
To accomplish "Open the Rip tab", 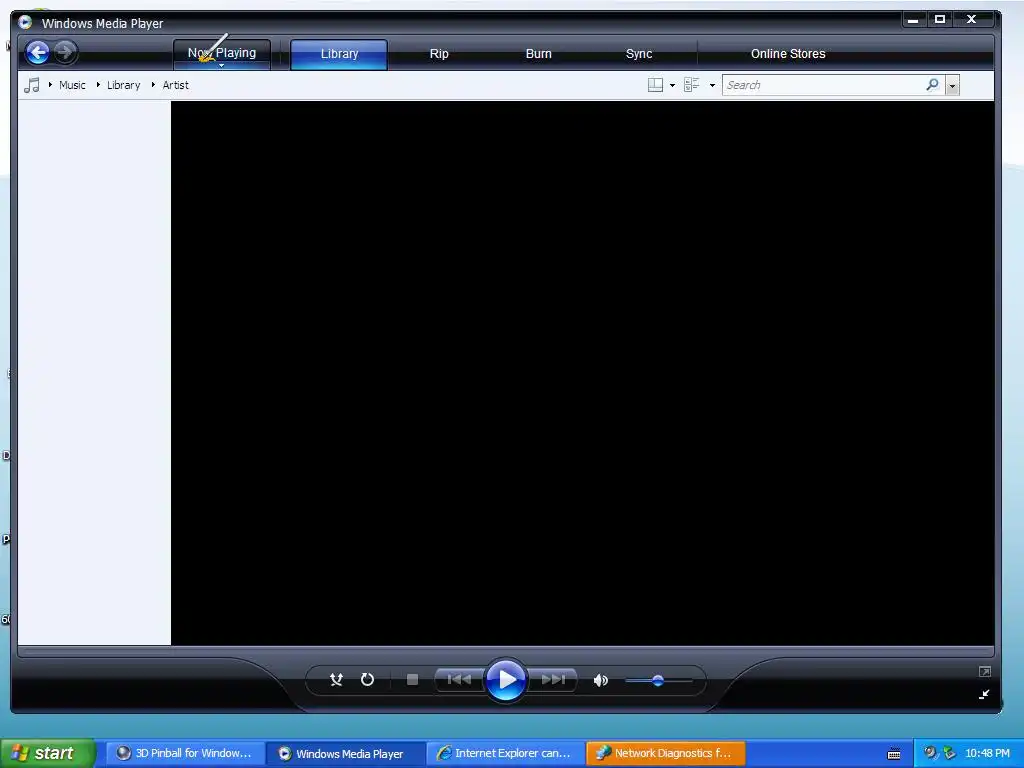I will point(439,54).
